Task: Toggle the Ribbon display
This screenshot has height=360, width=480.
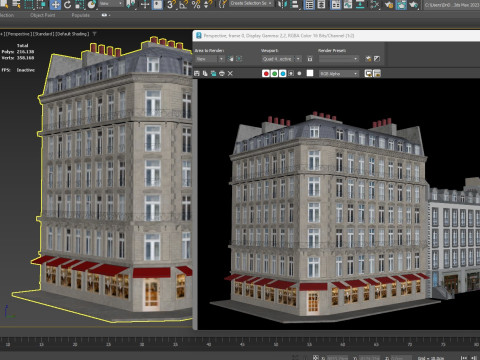Action: click(336, 5)
